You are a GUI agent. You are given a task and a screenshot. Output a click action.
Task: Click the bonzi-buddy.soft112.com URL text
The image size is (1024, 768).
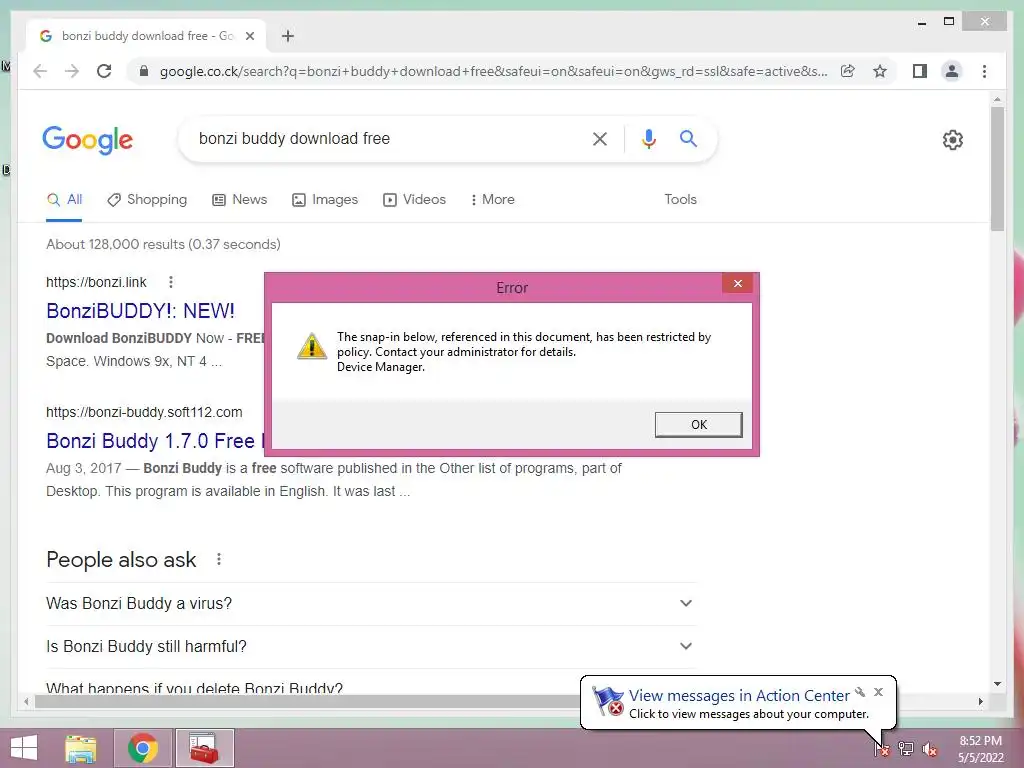pos(144,413)
